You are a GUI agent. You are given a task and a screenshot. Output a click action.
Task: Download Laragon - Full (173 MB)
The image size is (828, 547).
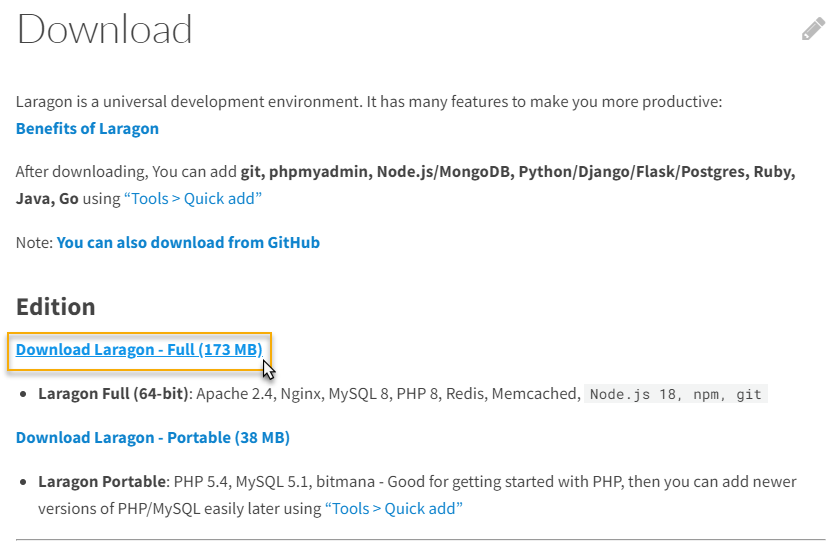[x=139, y=350]
